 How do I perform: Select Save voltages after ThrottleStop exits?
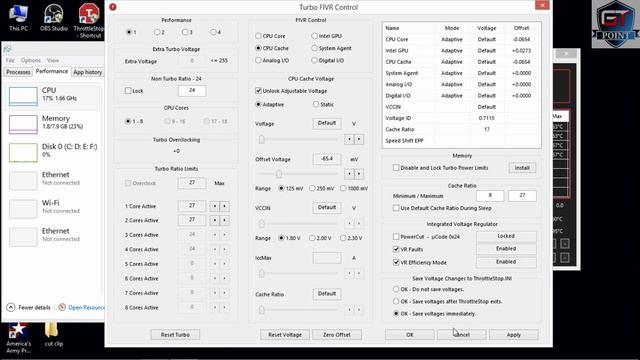pos(396,301)
